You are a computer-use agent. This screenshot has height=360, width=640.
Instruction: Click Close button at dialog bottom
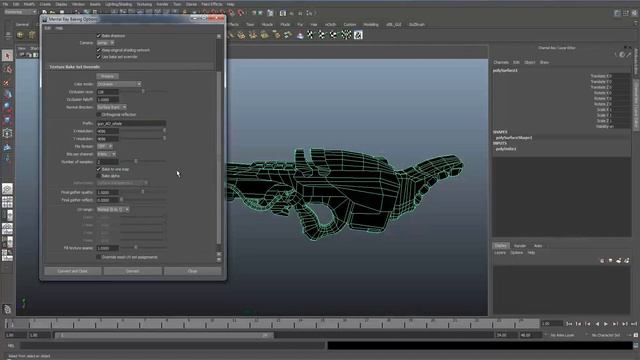pos(193,271)
